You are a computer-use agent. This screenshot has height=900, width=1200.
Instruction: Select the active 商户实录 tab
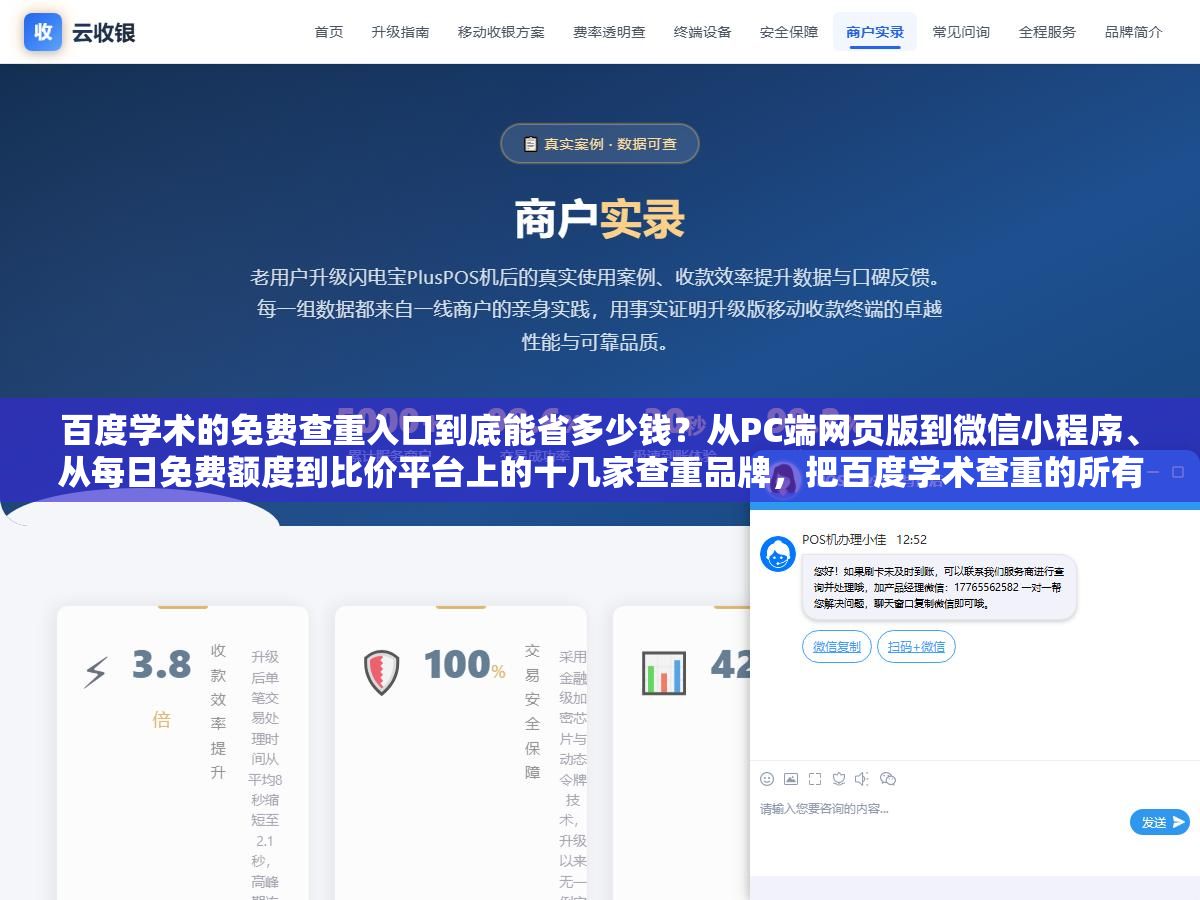875,32
